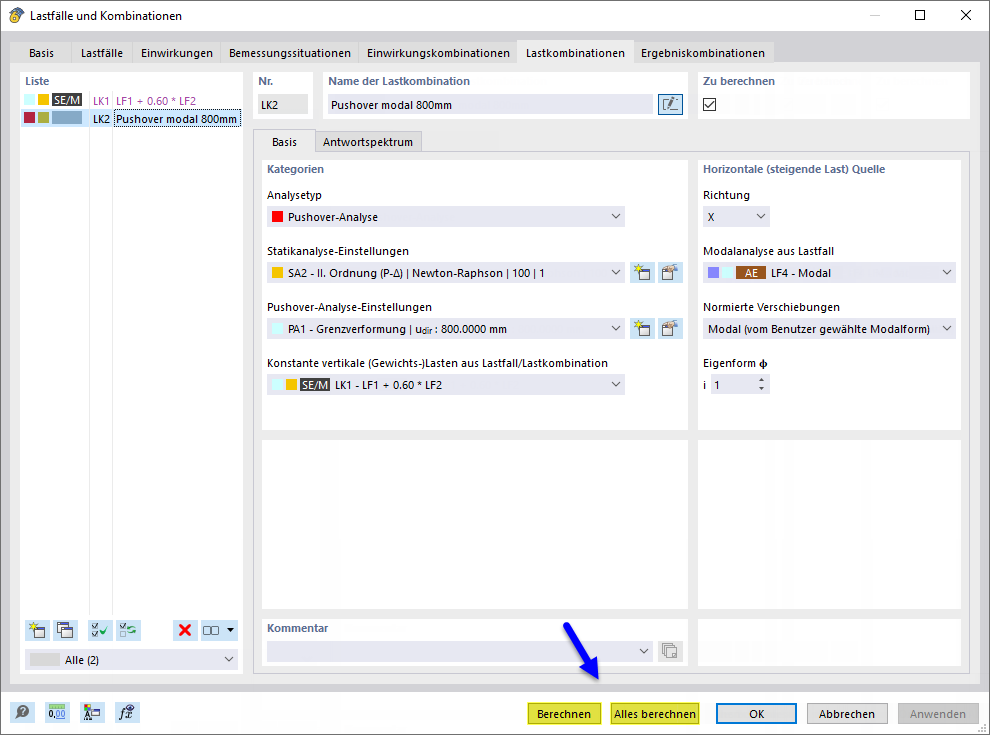Click the Nr. field showing LK2
Screen dimensions: 990x735
[x=283, y=105]
